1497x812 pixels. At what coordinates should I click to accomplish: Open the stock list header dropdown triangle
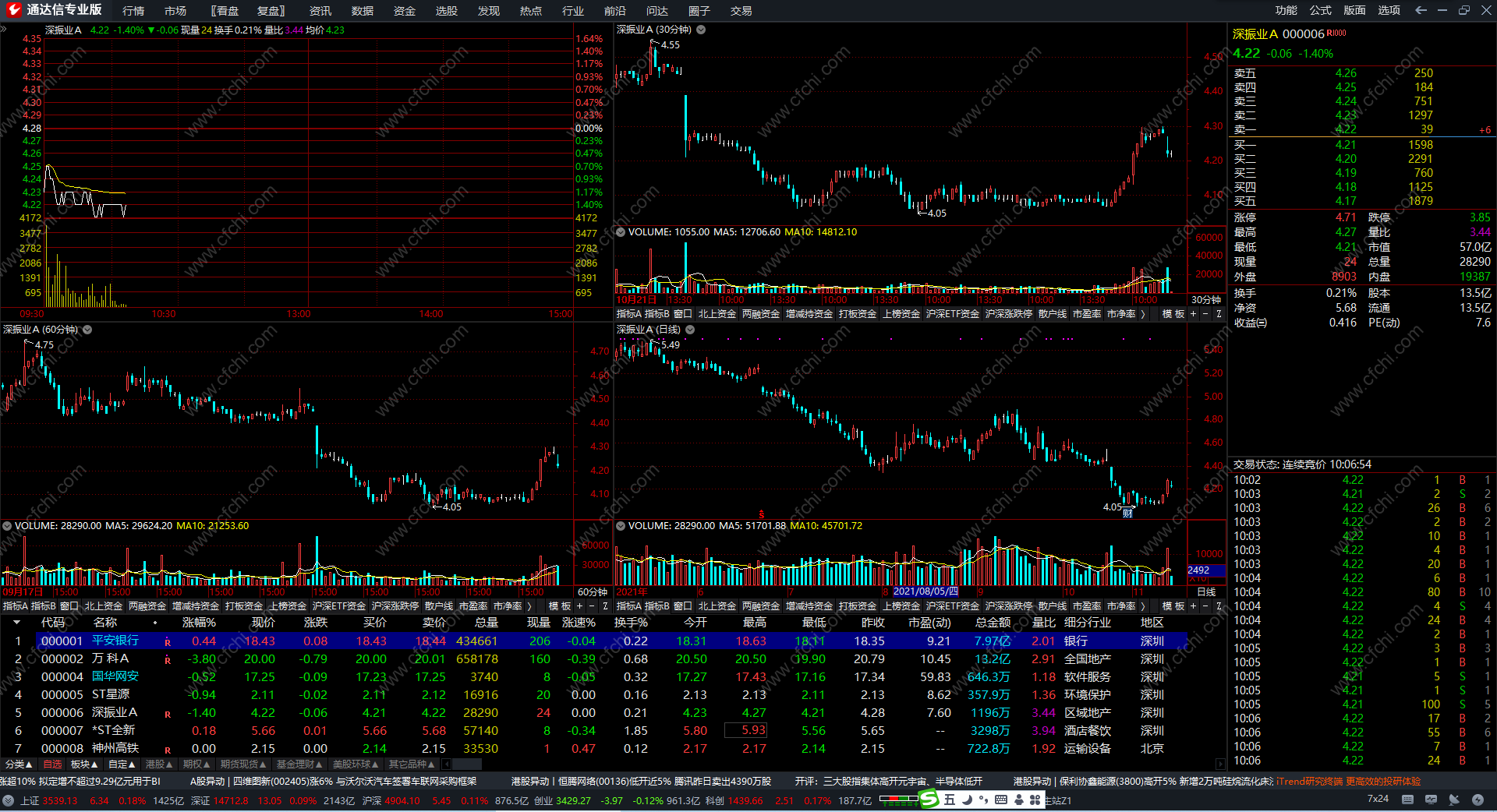tap(16, 623)
